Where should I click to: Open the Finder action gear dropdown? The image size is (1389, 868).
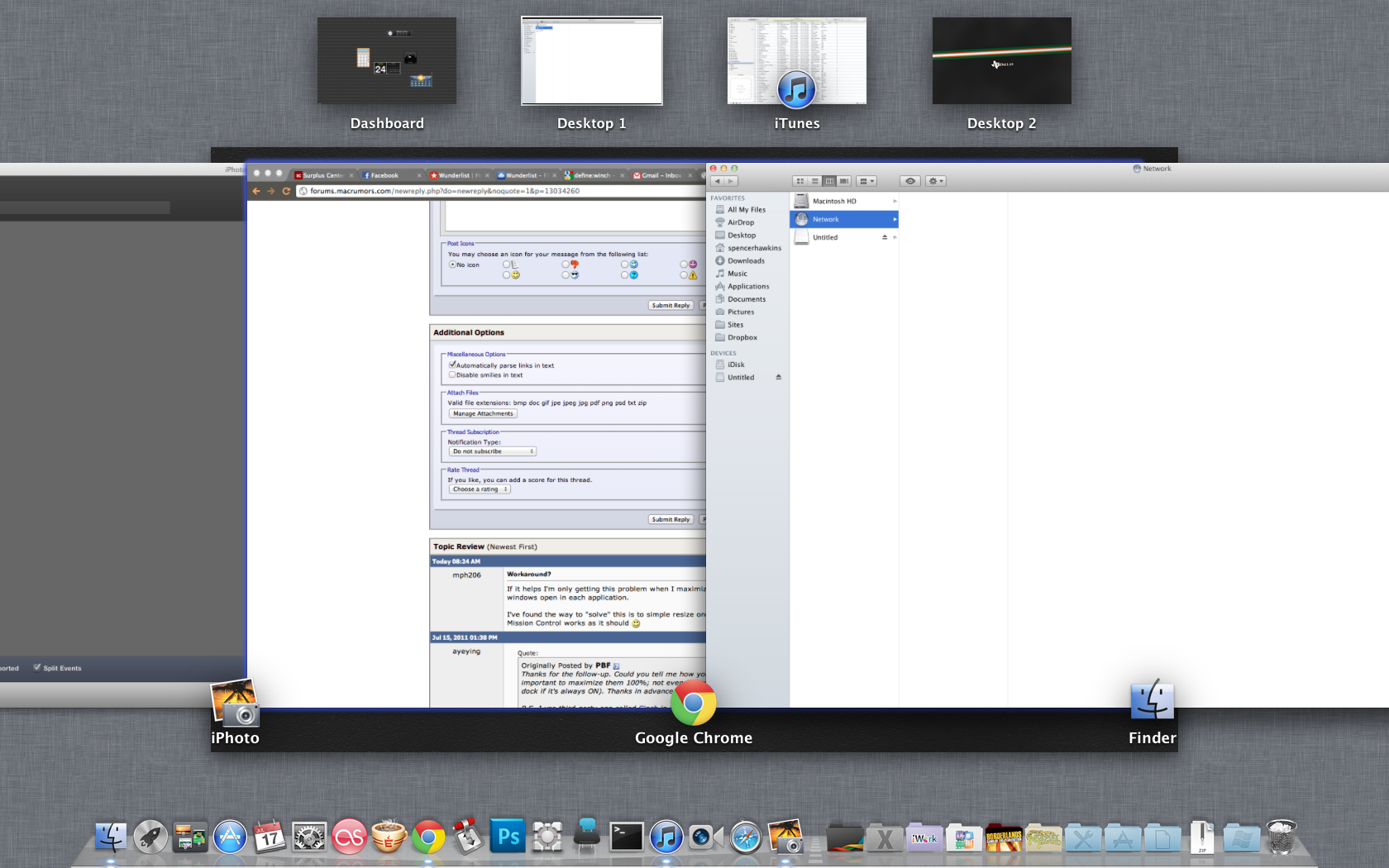pos(936,181)
